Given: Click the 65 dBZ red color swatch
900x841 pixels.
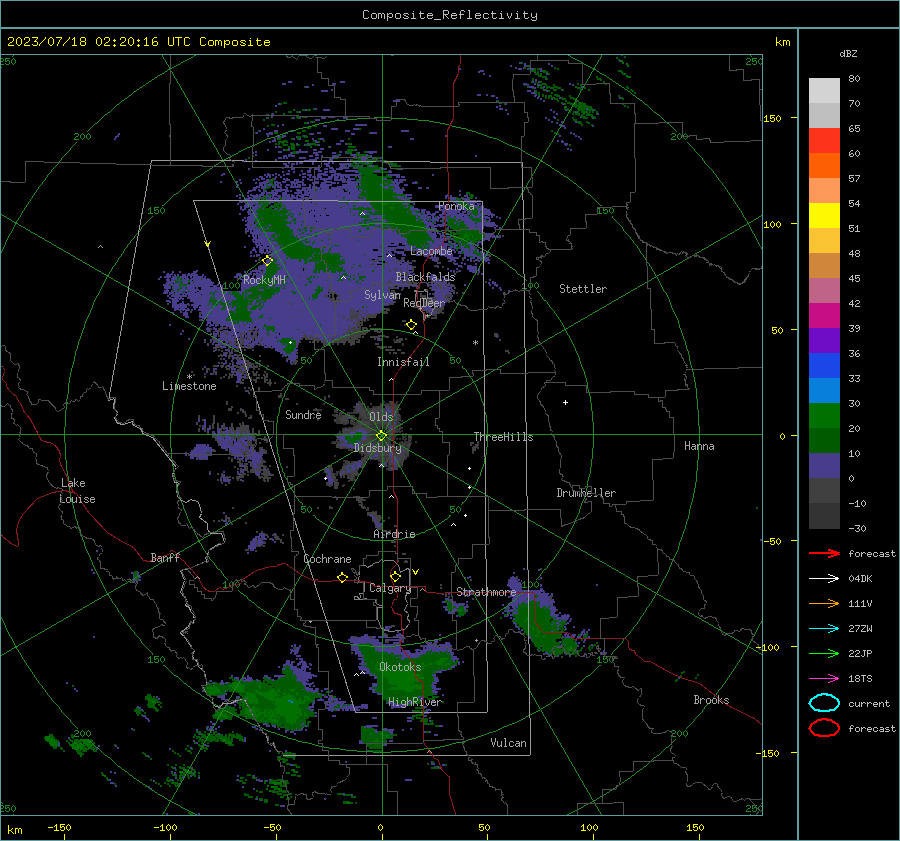Looking at the screenshot, I should tap(824, 141).
